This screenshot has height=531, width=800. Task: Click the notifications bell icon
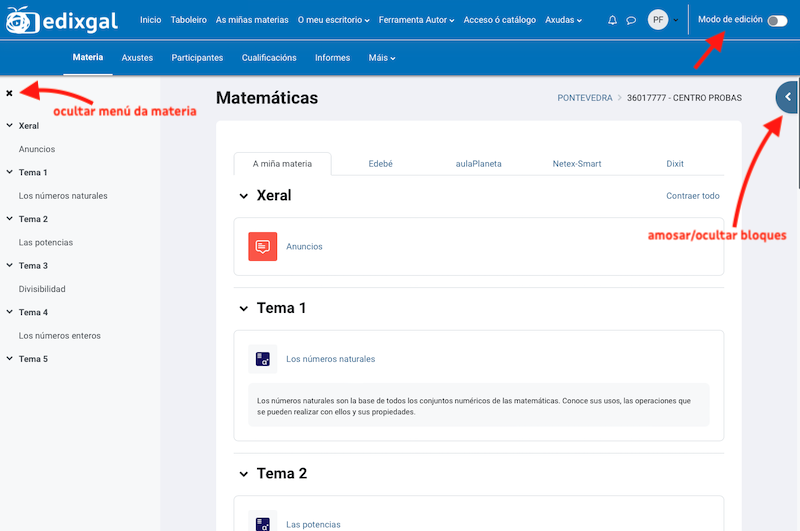(612, 20)
